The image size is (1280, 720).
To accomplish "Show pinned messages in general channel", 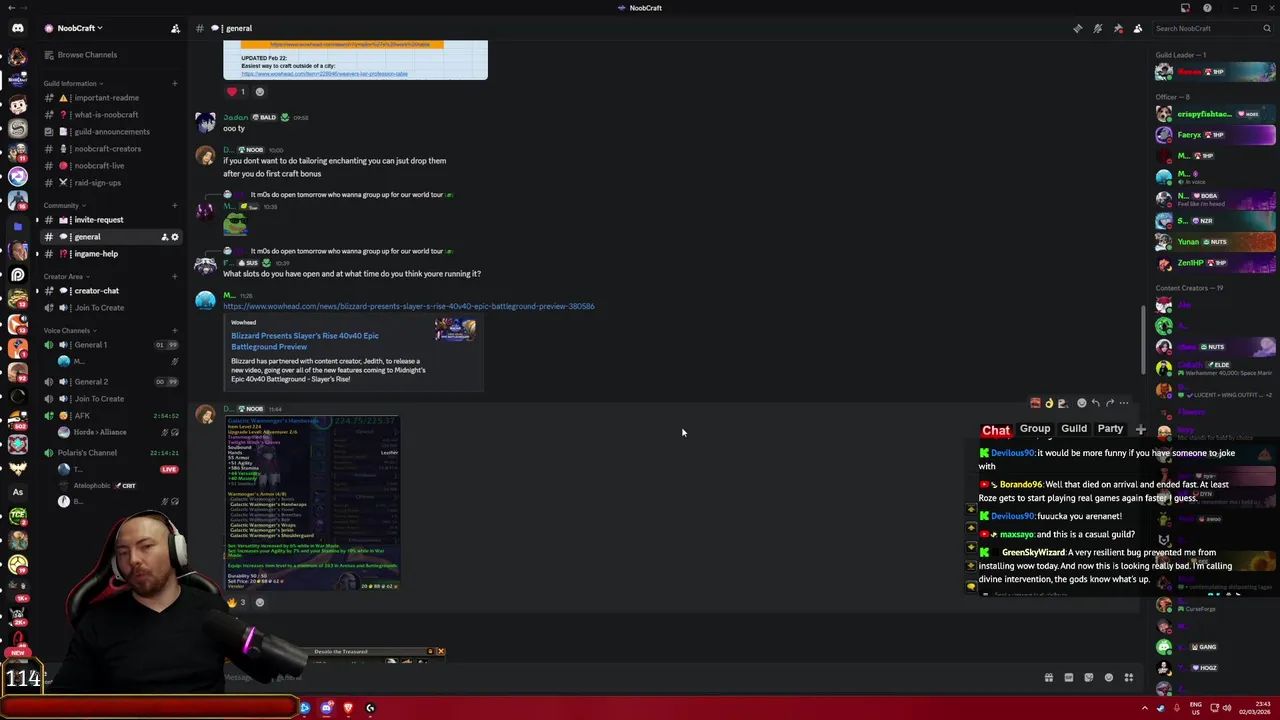I will coord(1118,28).
